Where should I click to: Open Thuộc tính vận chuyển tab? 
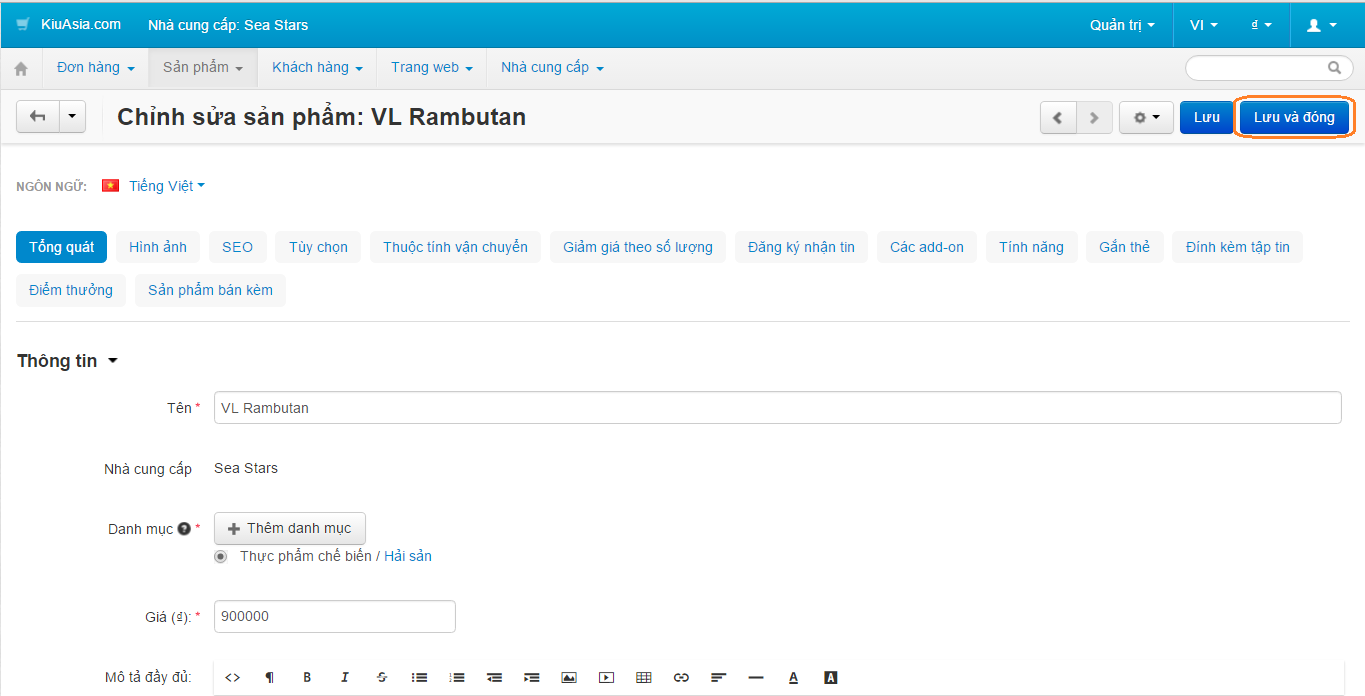[x=455, y=247]
